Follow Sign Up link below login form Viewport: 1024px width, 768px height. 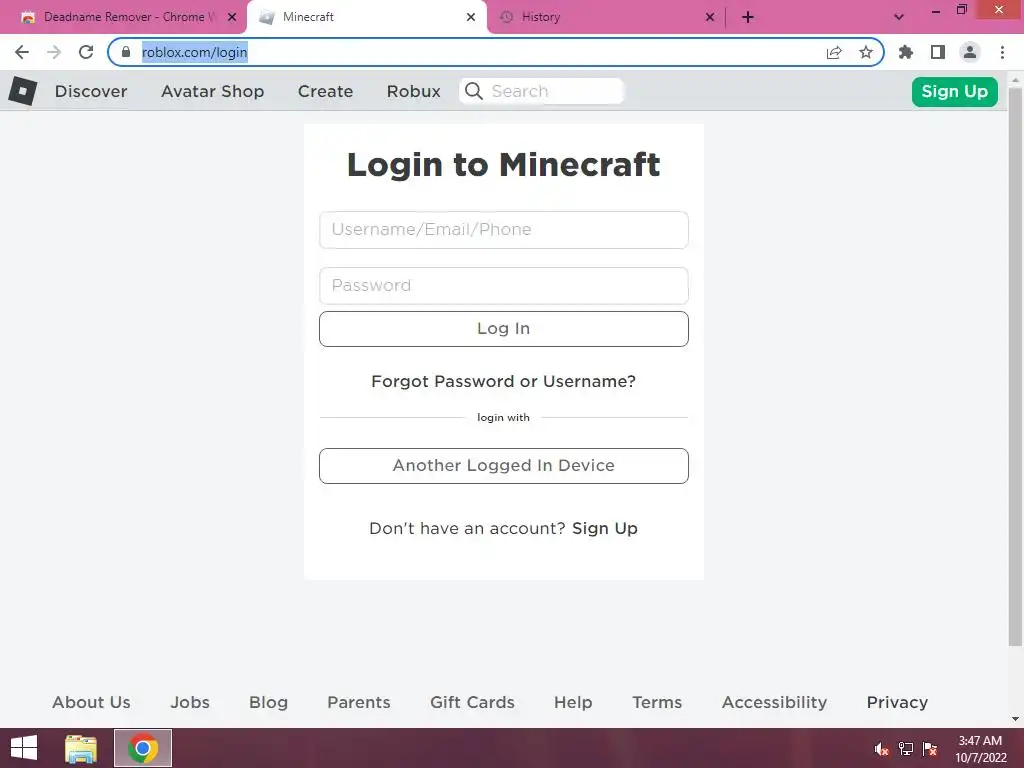click(605, 528)
